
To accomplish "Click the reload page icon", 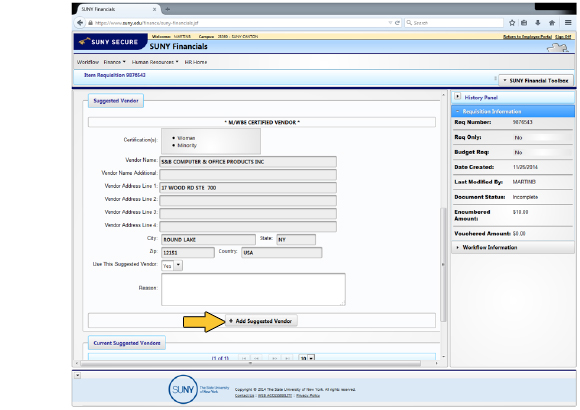I will 397,23.
